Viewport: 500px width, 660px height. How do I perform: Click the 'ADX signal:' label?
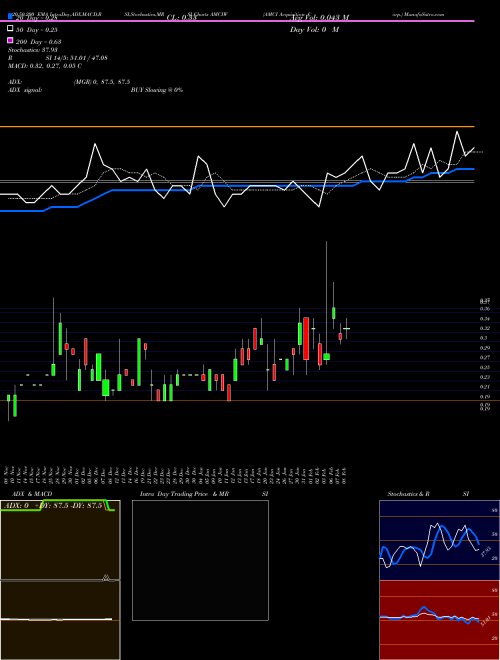pyautogui.click(x=25, y=90)
